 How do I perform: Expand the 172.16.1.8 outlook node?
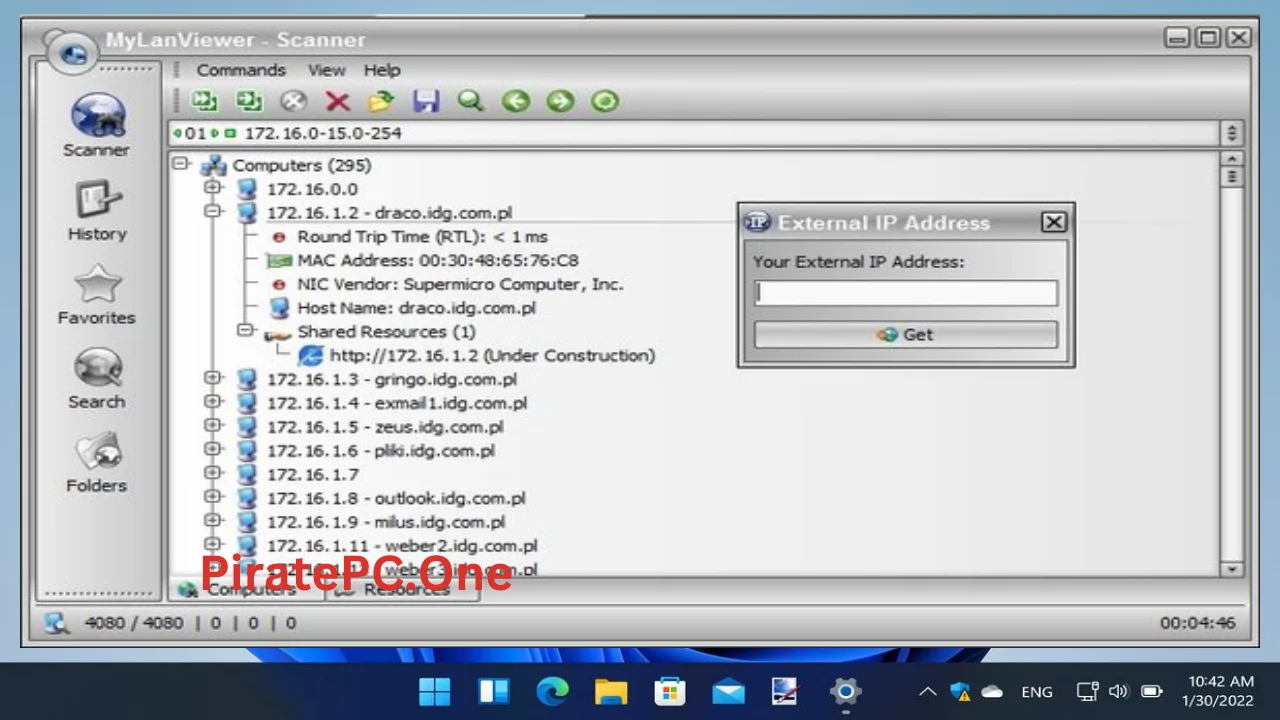coord(212,496)
